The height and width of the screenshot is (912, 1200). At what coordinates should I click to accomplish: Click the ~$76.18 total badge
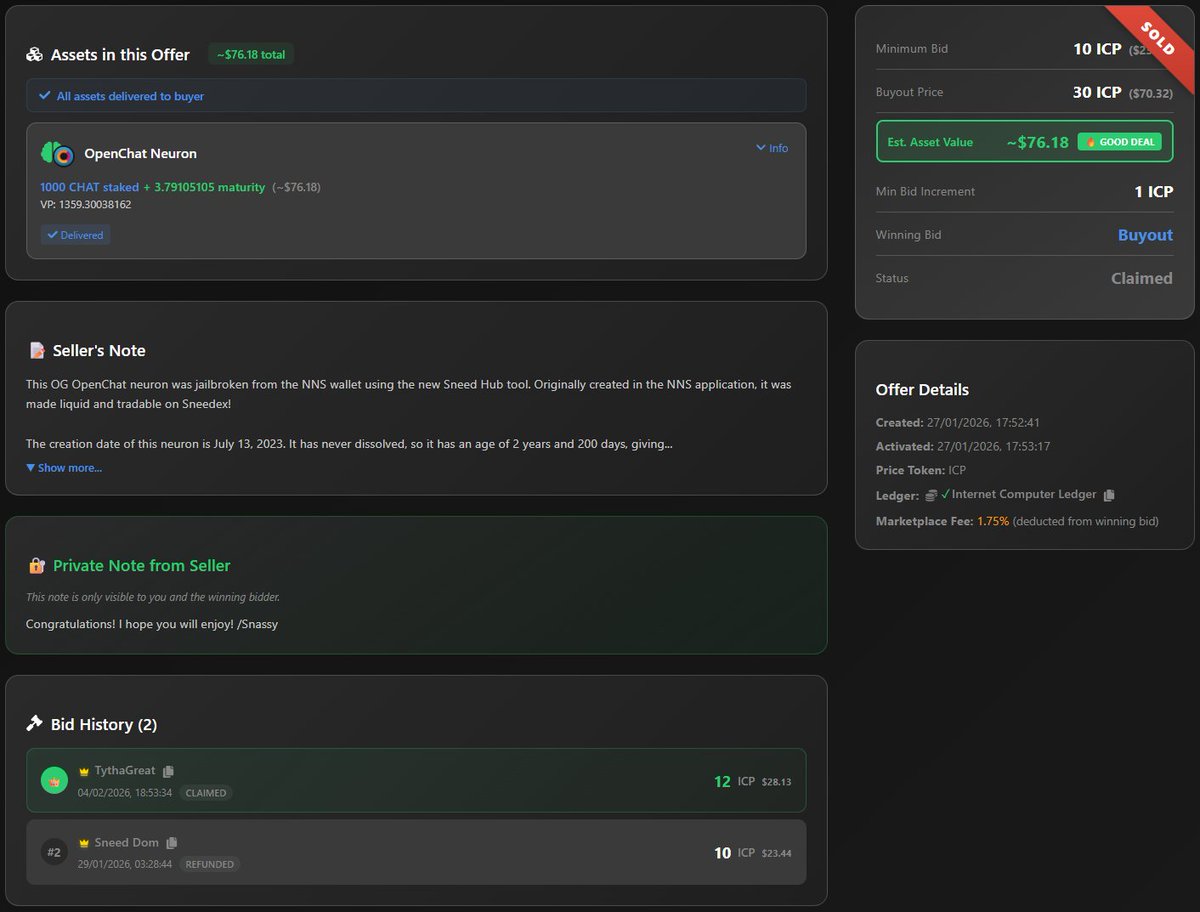tap(251, 55)
